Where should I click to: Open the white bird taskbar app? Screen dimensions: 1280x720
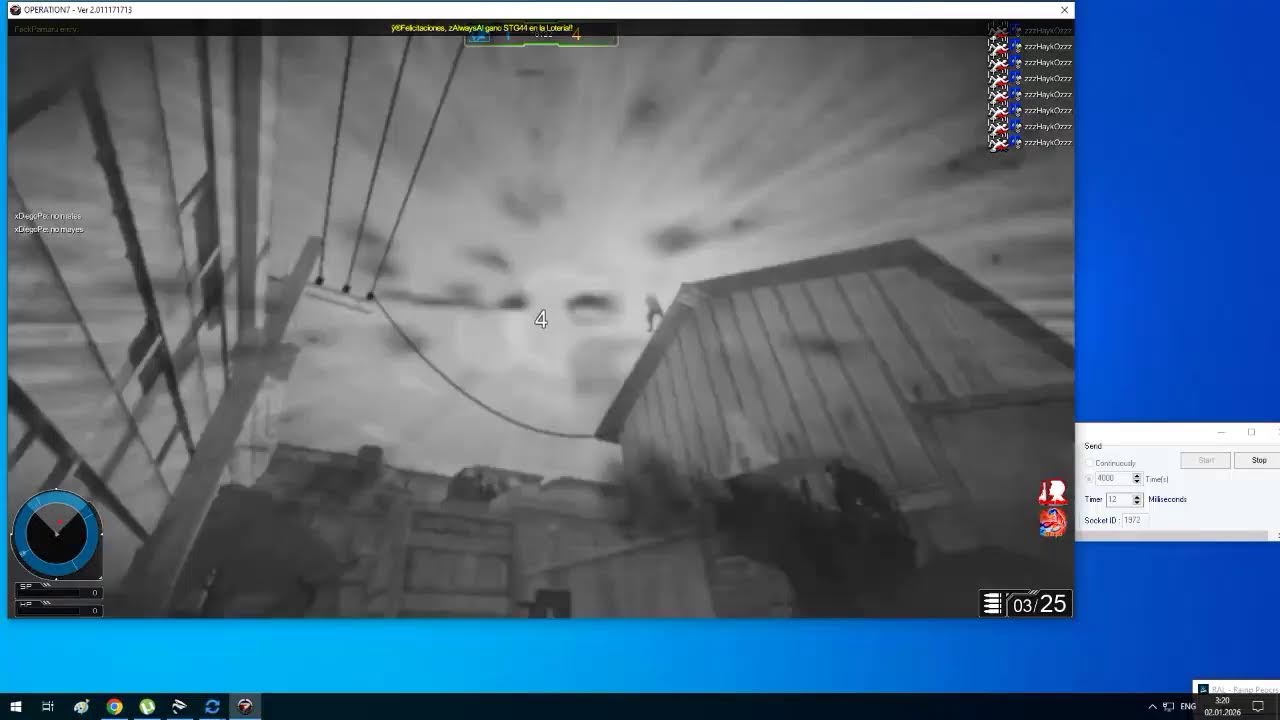180,706
